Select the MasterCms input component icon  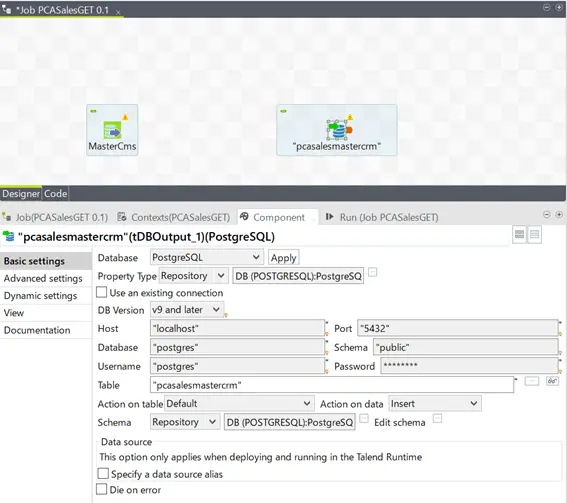coord(112,130)
